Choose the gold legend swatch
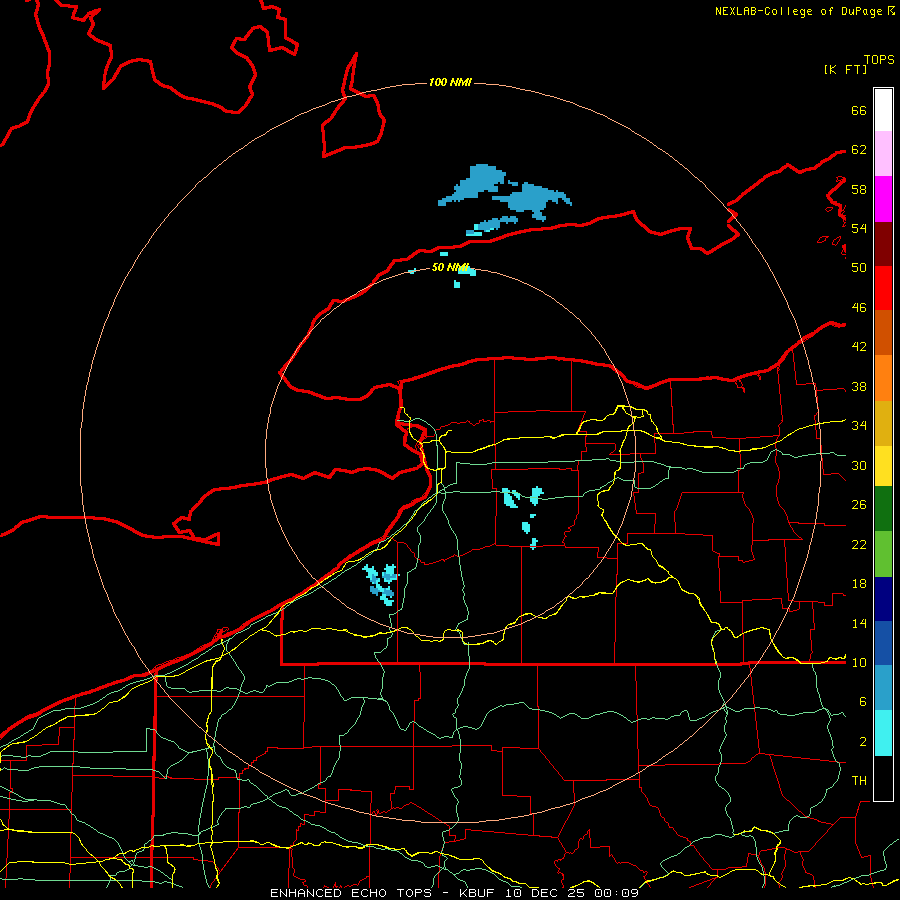Screen dimensions: 900x900 click(x=883, y=424)
